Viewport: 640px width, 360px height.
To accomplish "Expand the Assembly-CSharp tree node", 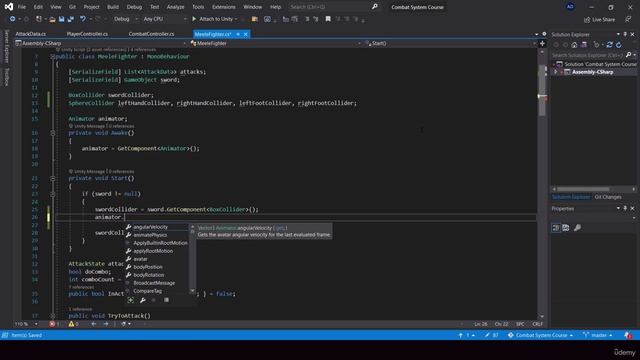I will click(x=555, y=72).
